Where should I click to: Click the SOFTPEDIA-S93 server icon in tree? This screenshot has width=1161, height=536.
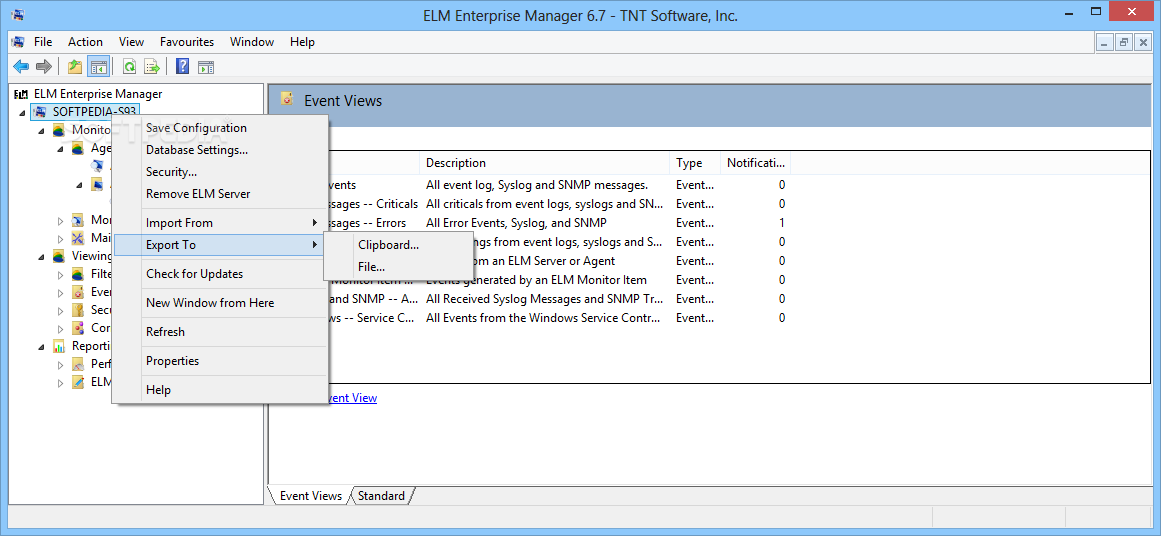pyautogui.click(x=41, y=112)
